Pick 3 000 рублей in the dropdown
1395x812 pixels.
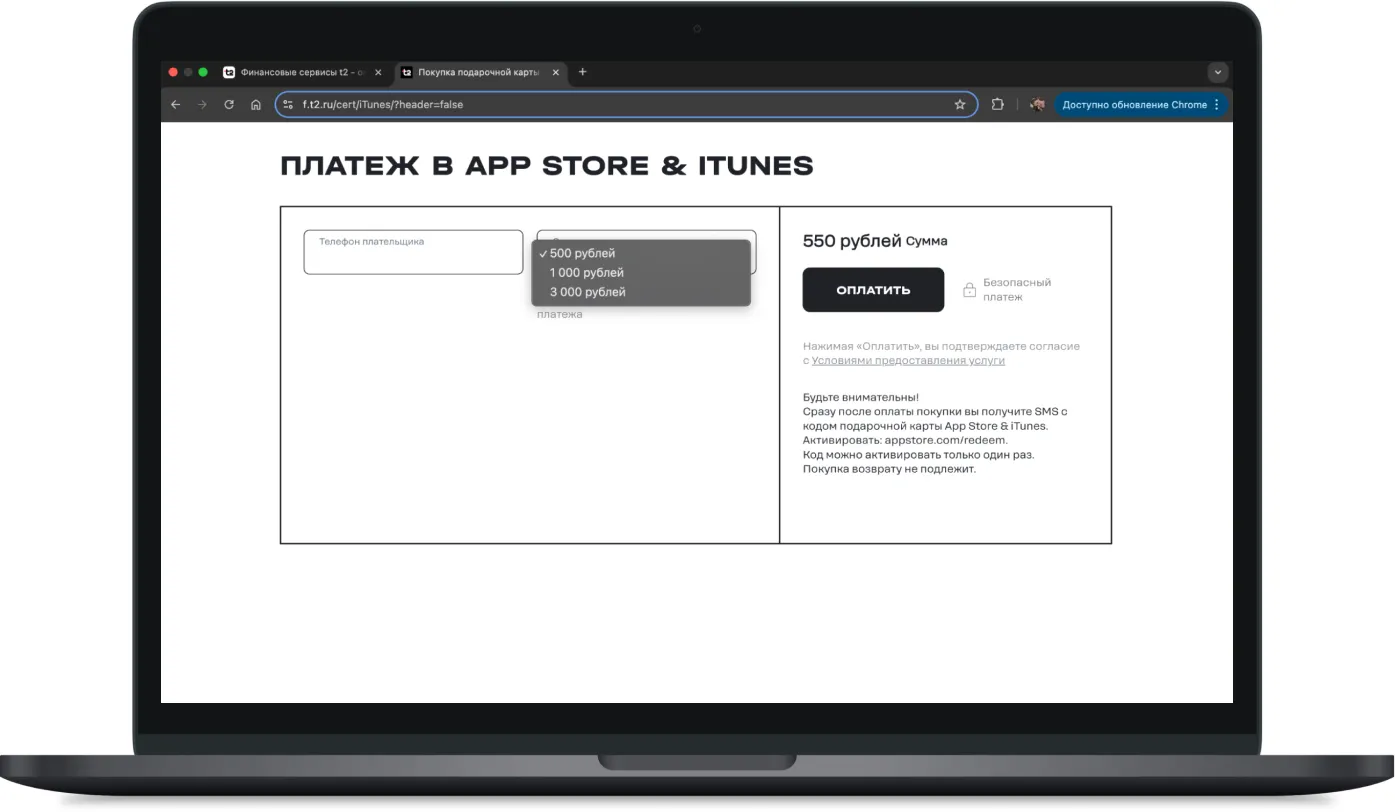[x=587, y=292]
